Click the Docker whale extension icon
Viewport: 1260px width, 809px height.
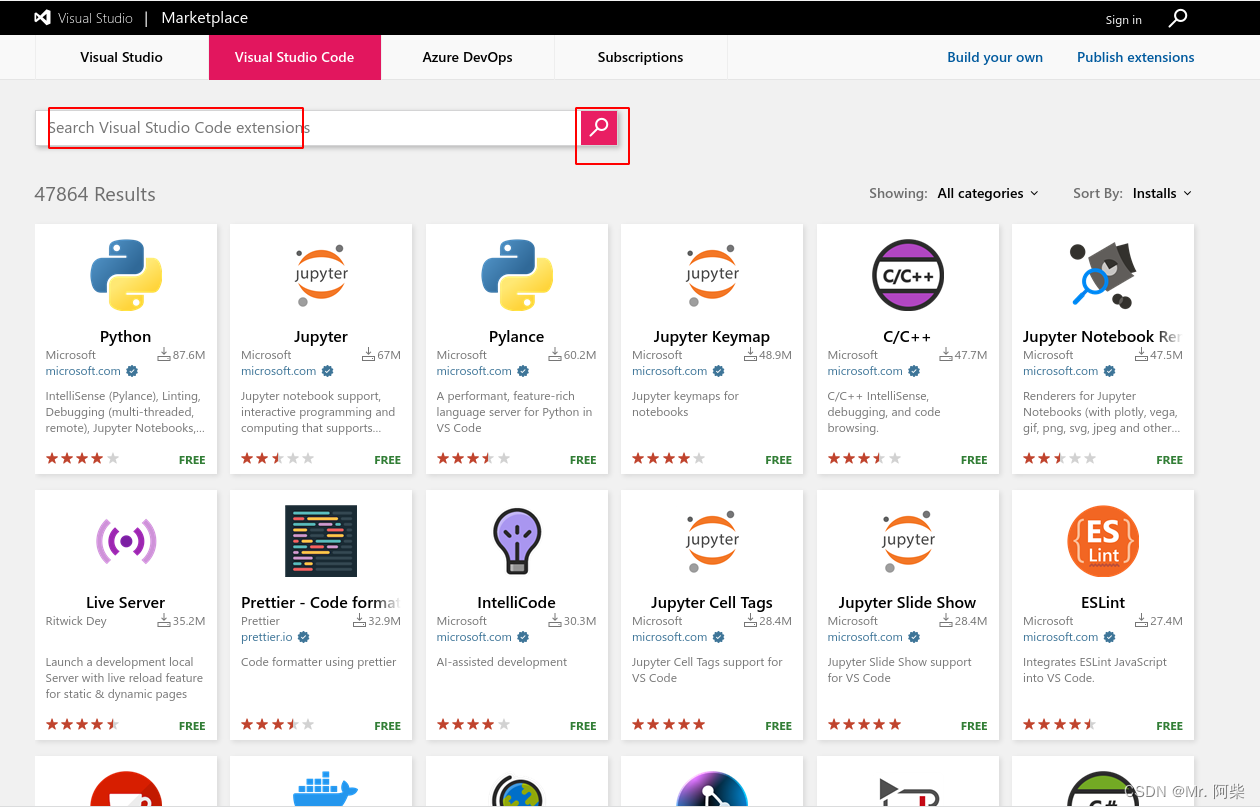[325, 788]
